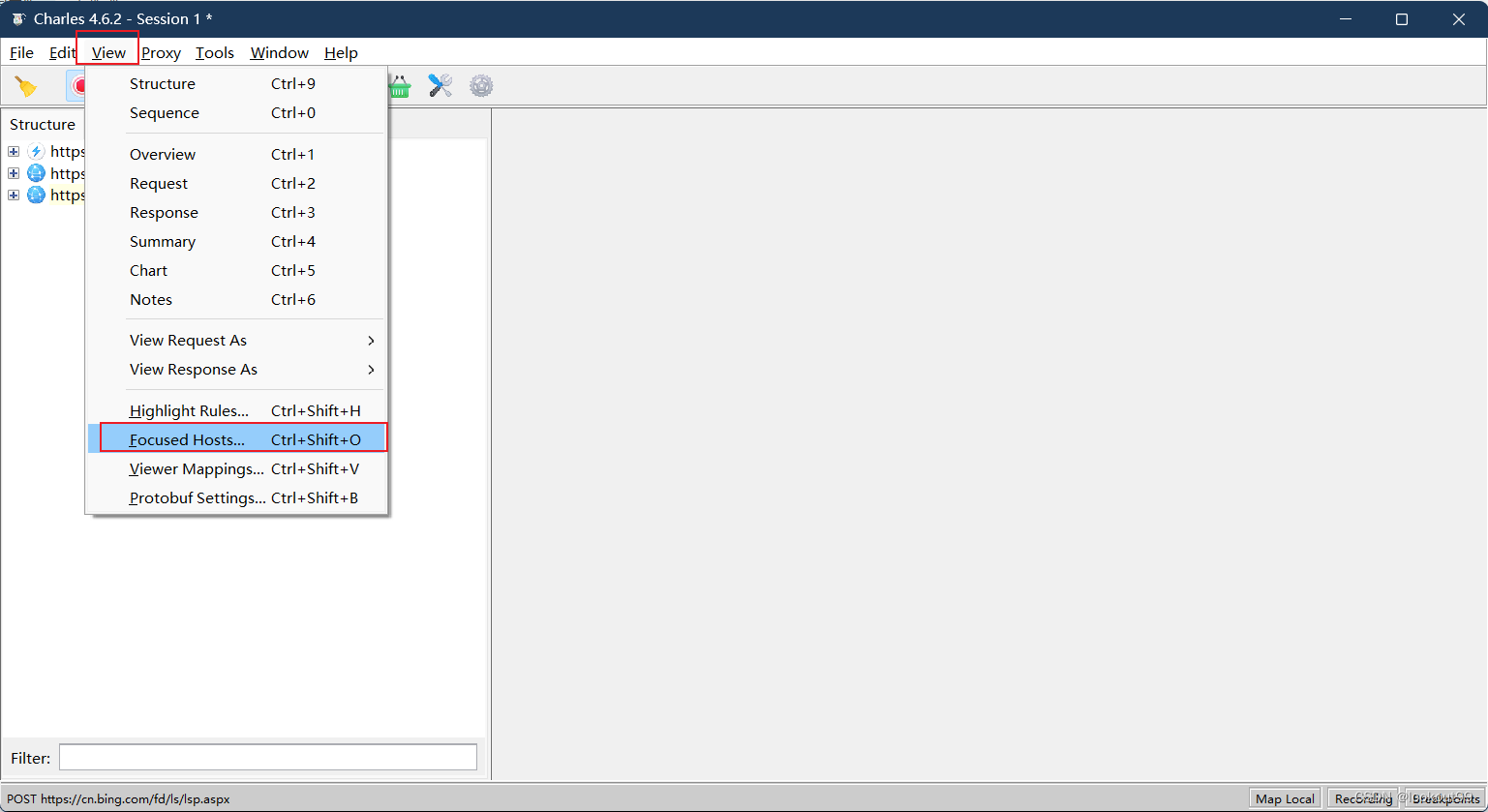
Task: Click into the Filter text field
Action: (268, 758)
